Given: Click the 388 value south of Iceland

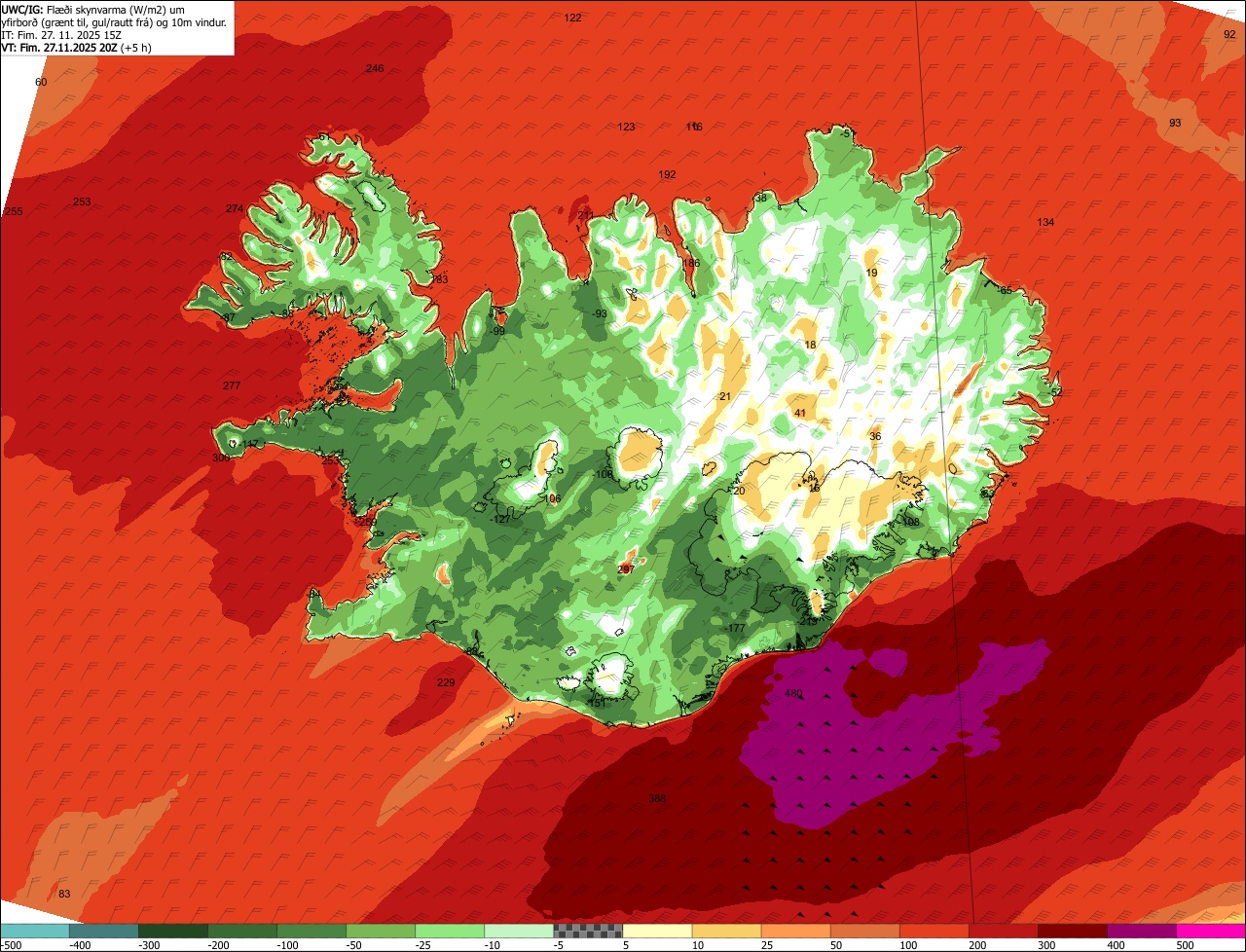Looking at the screenshot, I should pyautogui.click(x=657, y=799).
